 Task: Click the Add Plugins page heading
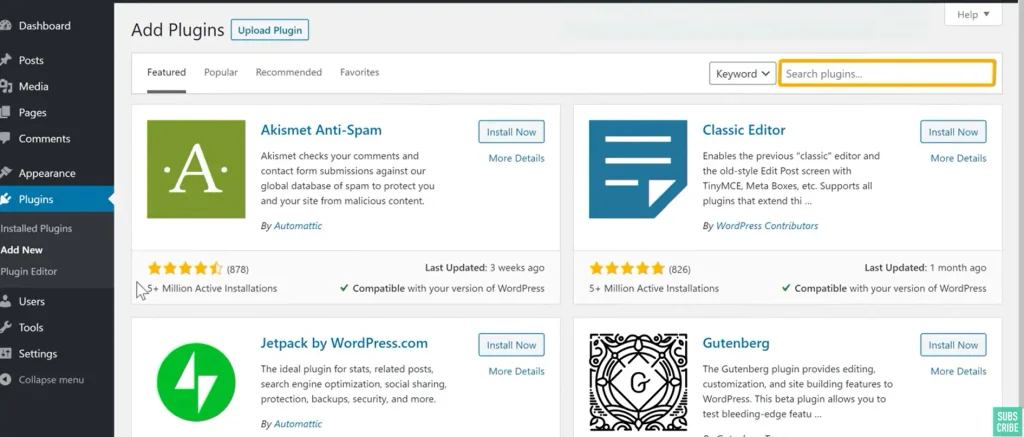[178, 30]
